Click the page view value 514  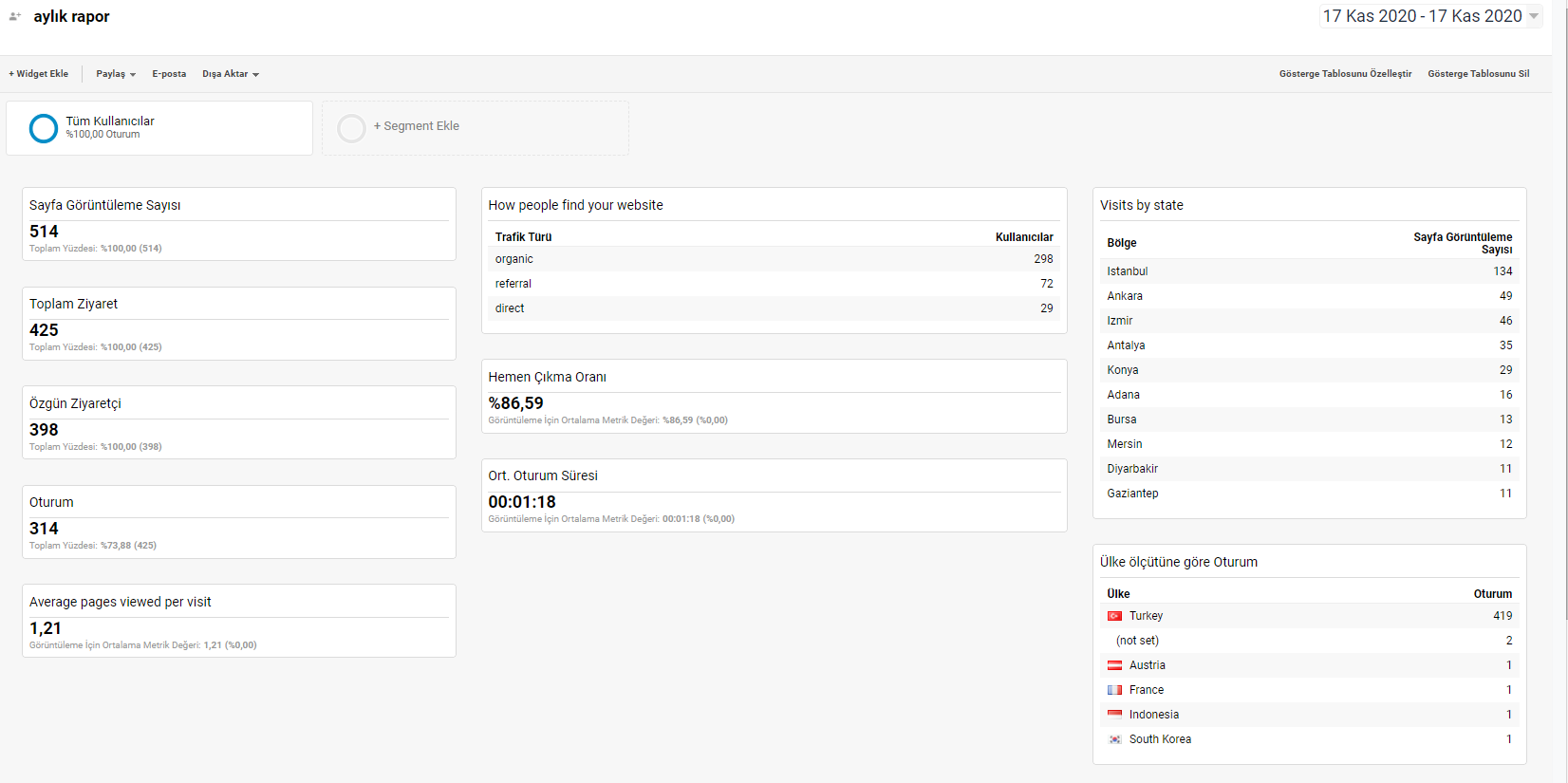(44, 232)
